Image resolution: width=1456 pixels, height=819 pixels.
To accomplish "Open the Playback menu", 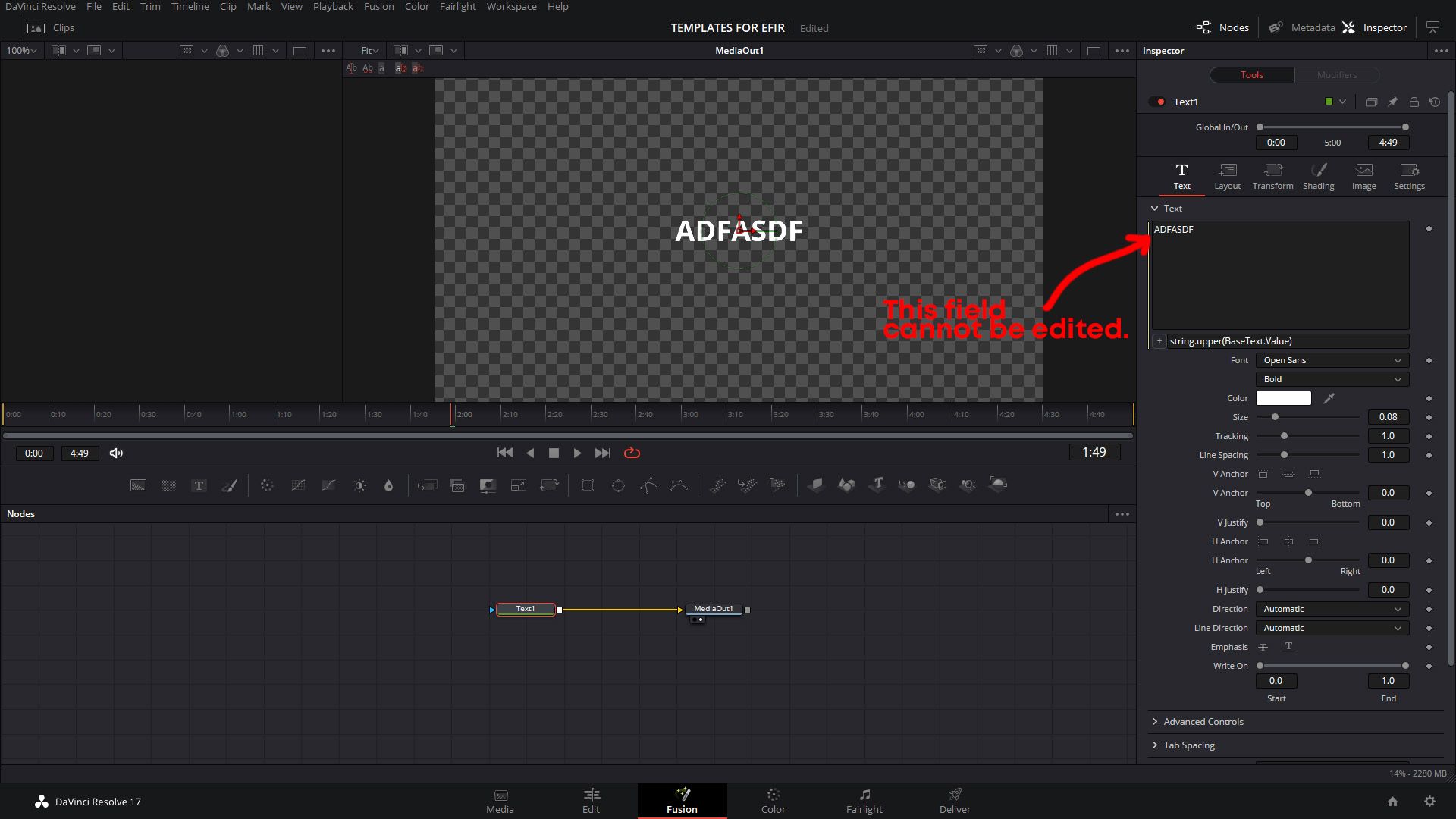I will (x=333, y=7).
